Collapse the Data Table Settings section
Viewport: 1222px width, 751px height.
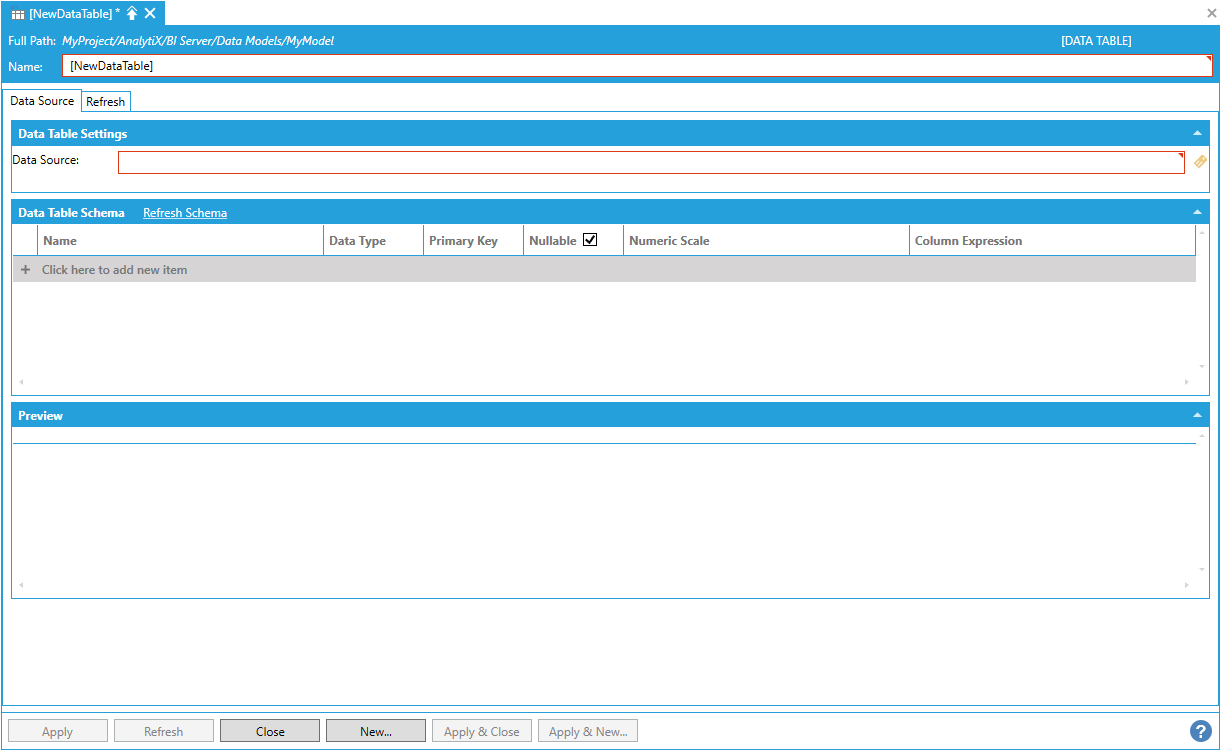tap(1197, 134)
